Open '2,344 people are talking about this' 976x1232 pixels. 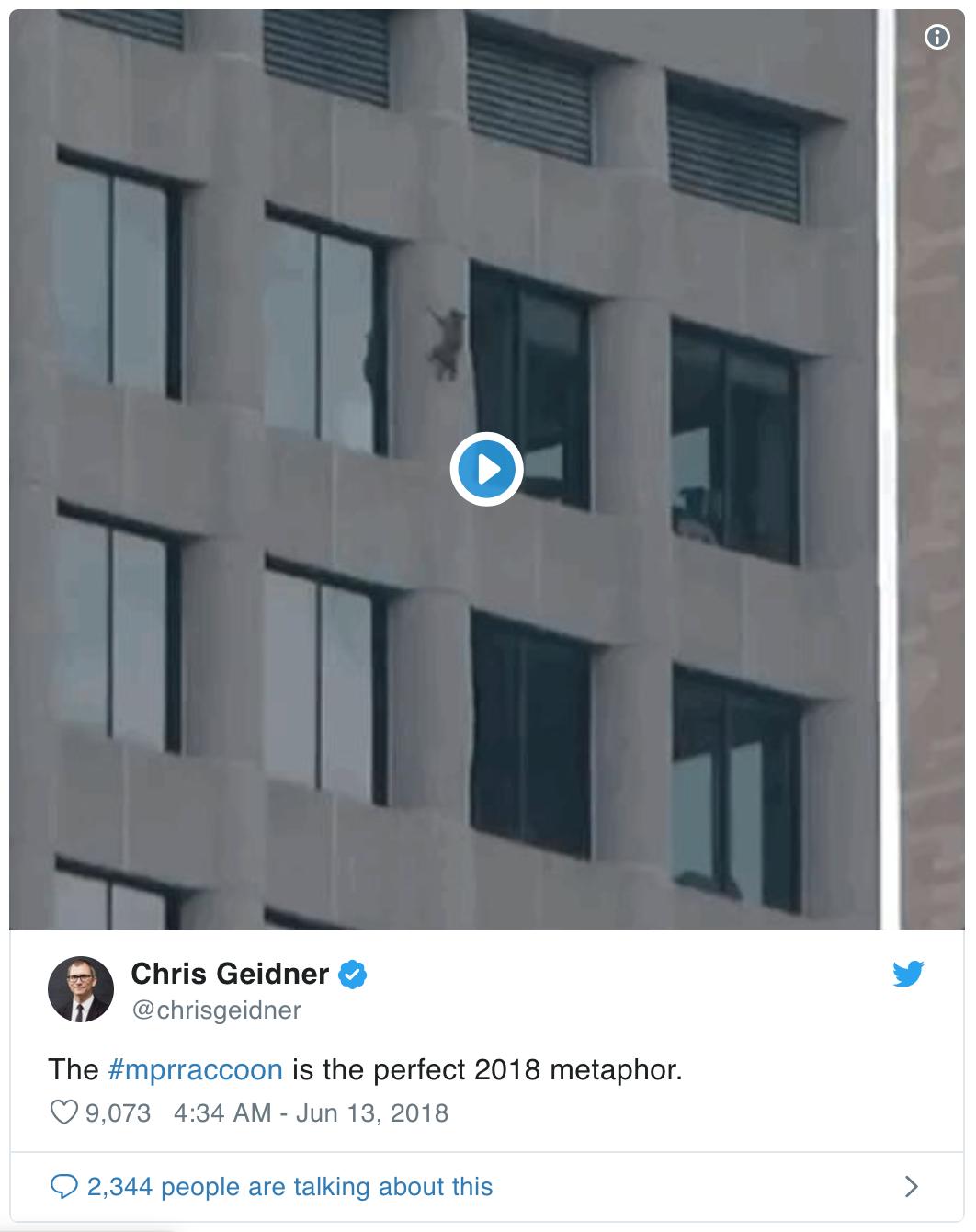point(290,1187)
